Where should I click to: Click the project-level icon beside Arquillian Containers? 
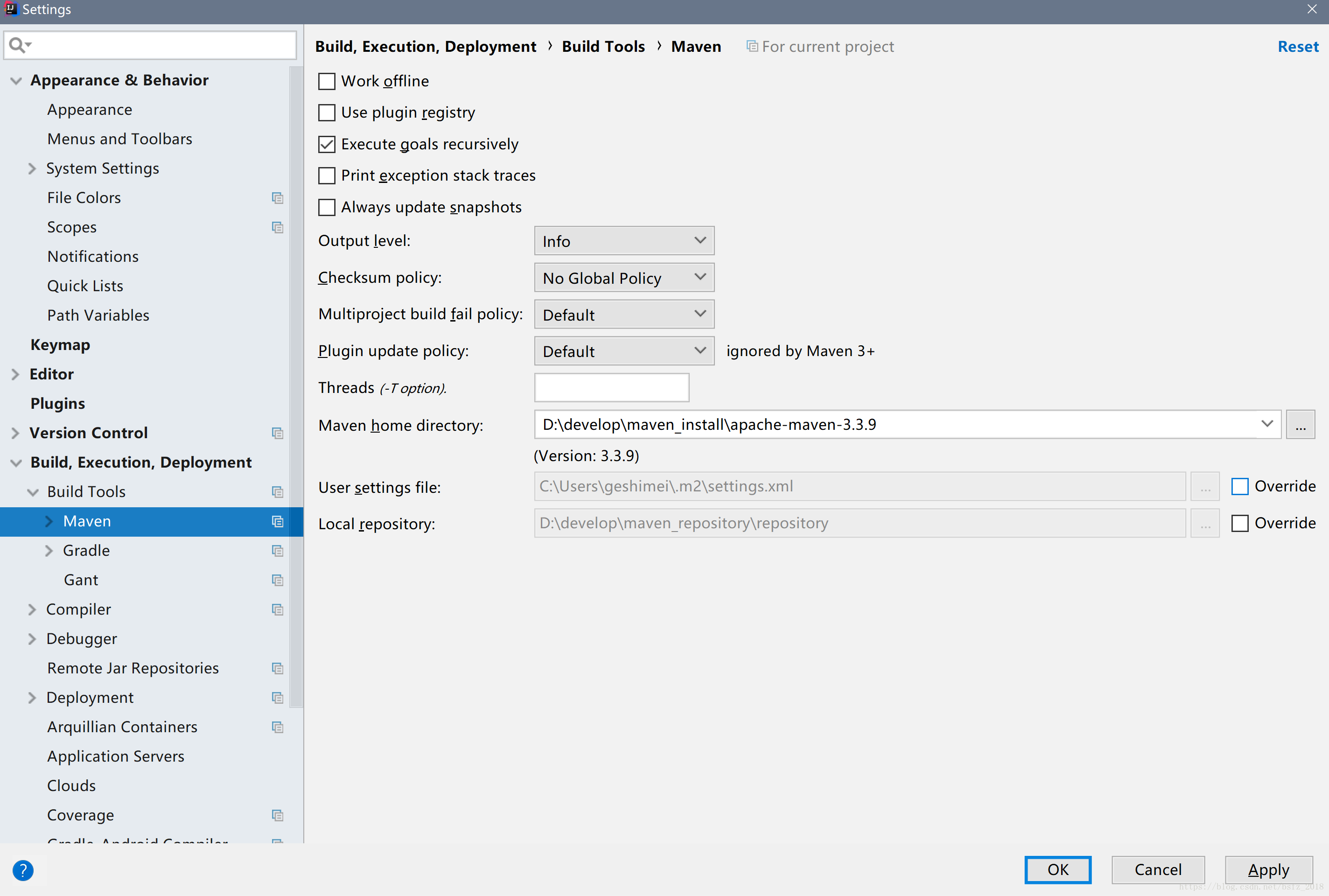tap(278, 728)
